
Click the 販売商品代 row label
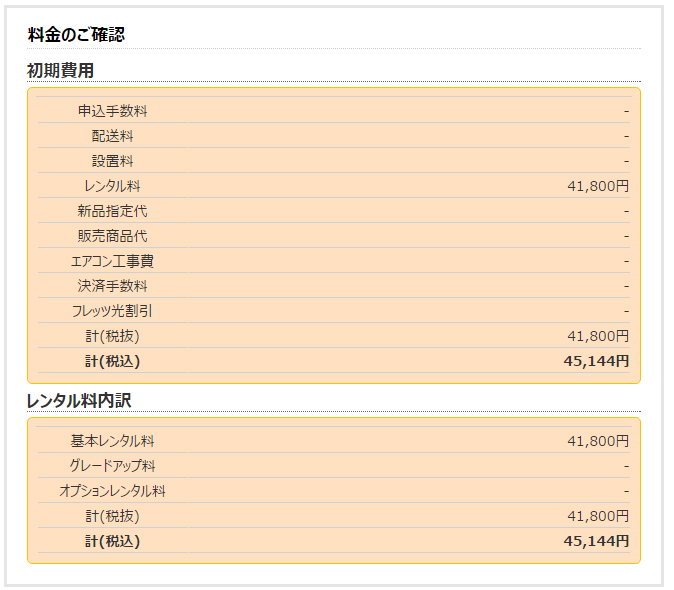tap(112, 236)
